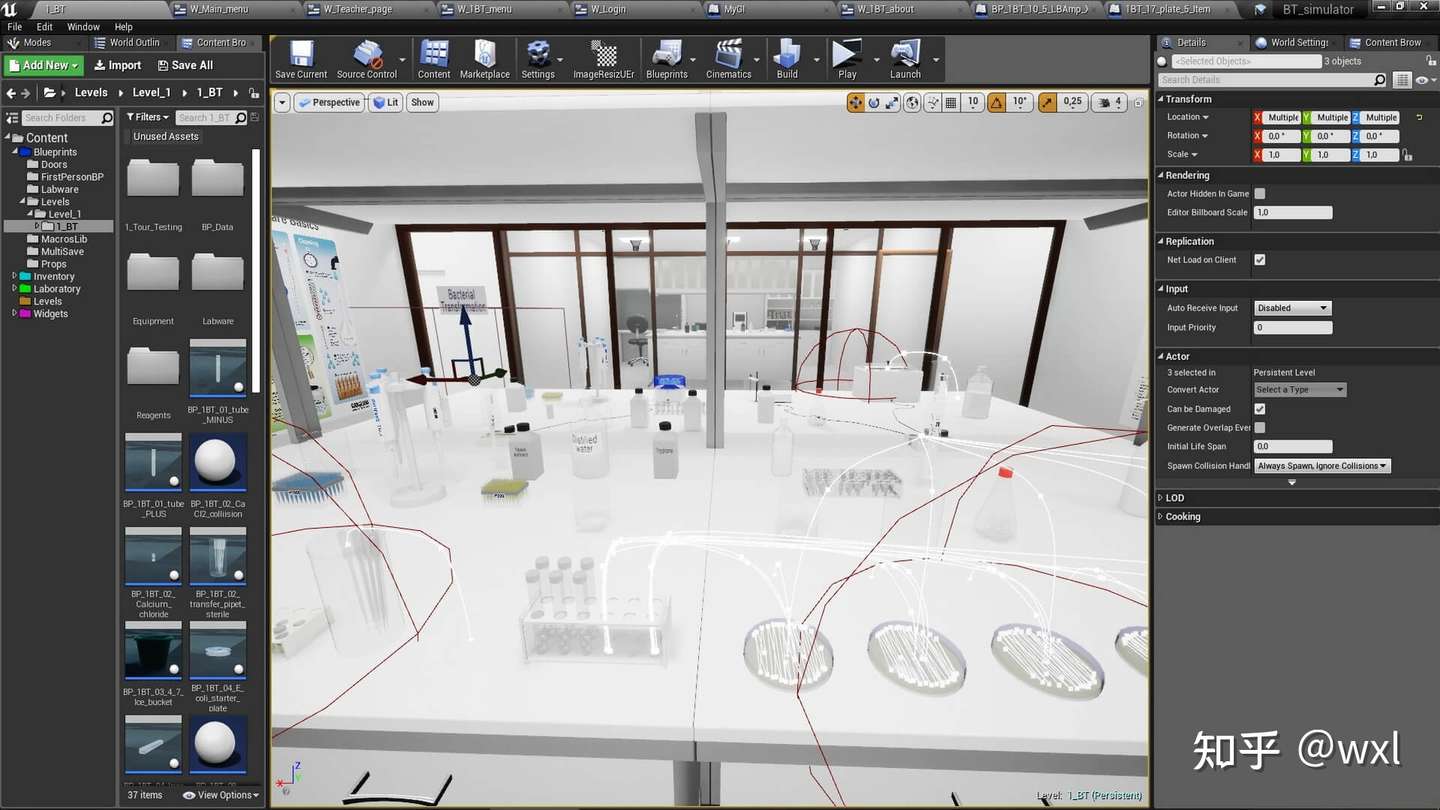Click Source Control in the toolbar

point(367,58)
